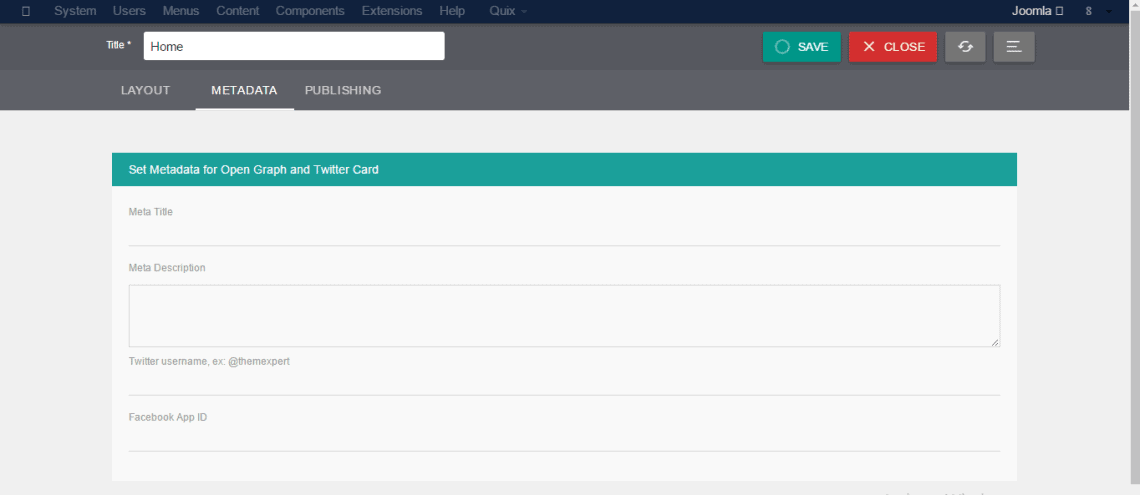The height and width of the screenshot is (495, 1140).
Task: Click the Joomla external site link
Action: pos(1037,11)
